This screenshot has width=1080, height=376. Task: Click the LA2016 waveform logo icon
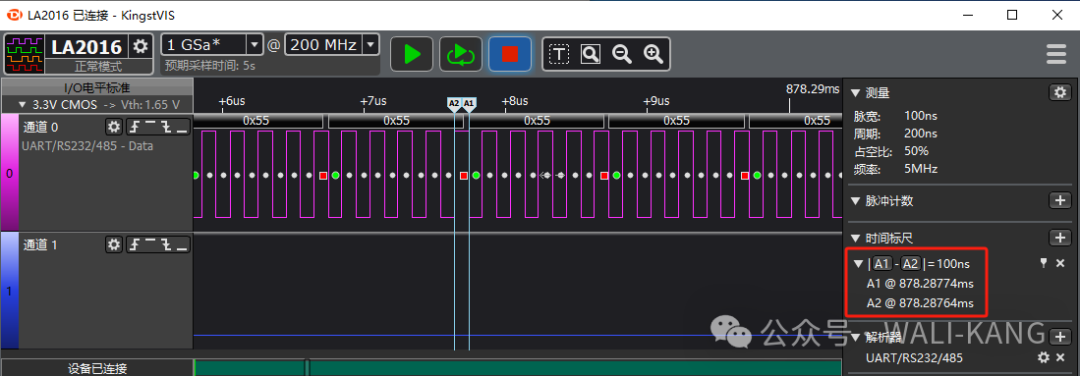point(24,55)
